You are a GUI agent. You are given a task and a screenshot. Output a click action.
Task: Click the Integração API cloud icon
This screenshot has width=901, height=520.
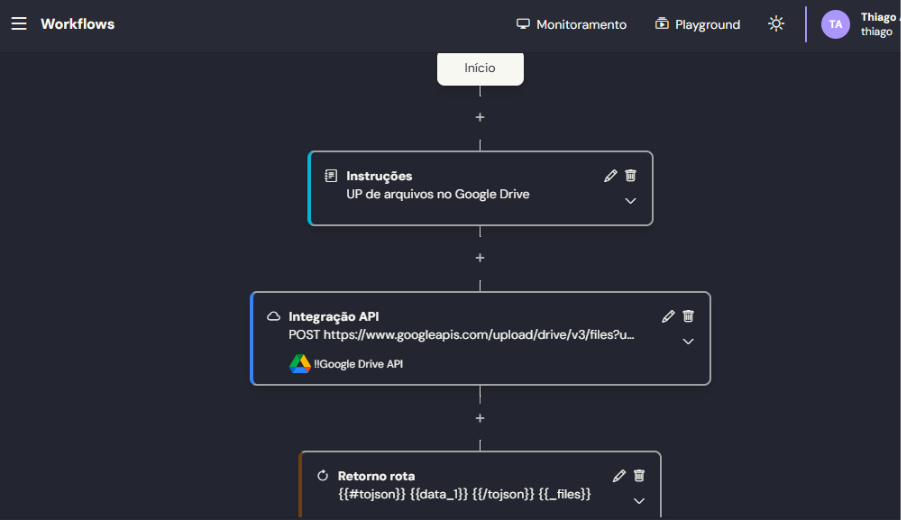pyautogui.click(x=274, y=316)
